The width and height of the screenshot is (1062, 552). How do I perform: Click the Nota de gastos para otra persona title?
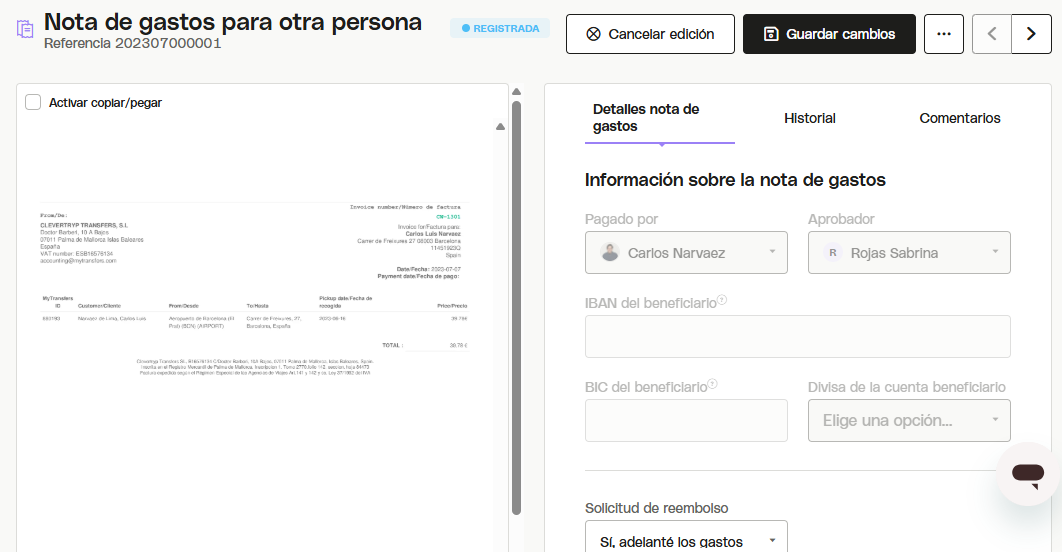[233, 22]
